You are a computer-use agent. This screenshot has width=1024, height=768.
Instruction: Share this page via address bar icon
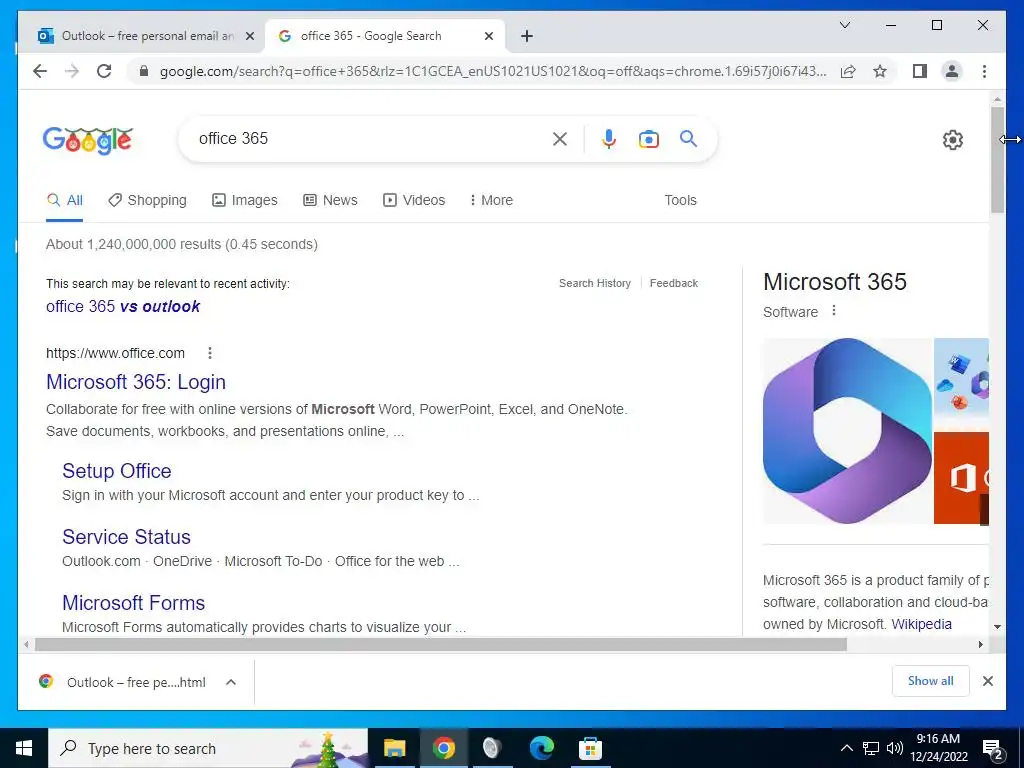(848, 71)
